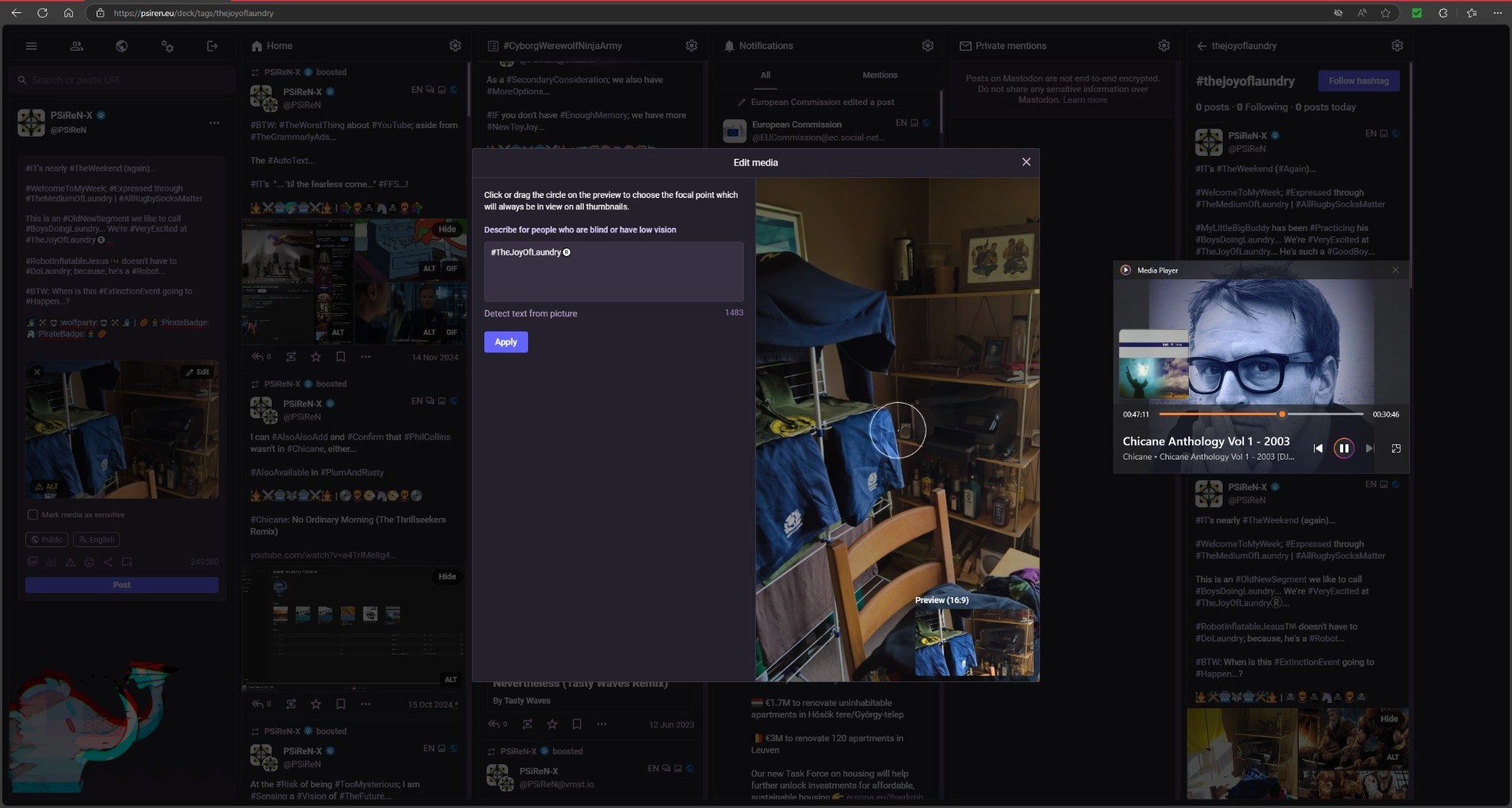
Task: Check Mark media as sensitive checkbox
Action: (x=32, y=515)
